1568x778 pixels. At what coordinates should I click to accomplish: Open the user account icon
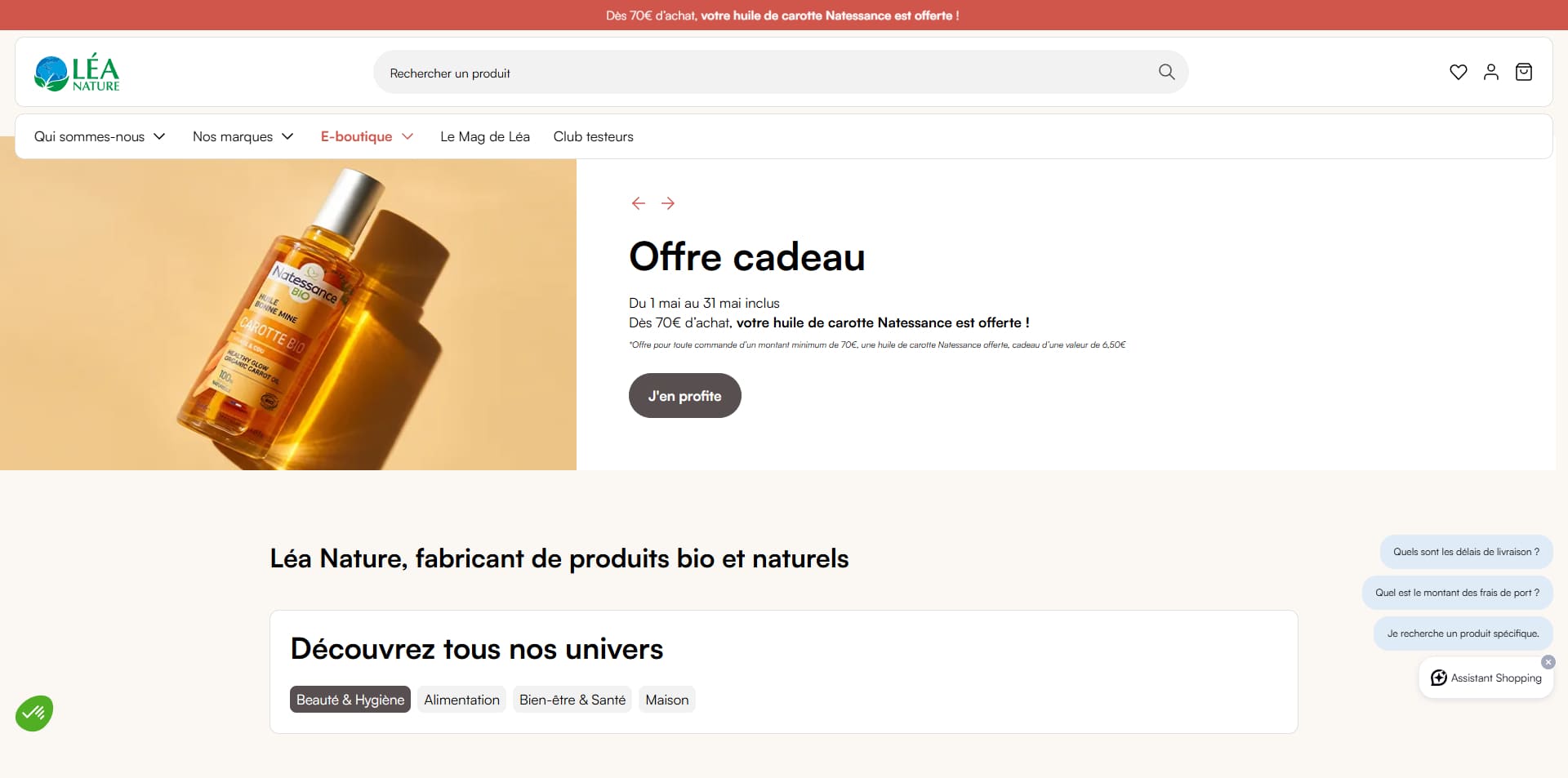tap(1490, 72)
